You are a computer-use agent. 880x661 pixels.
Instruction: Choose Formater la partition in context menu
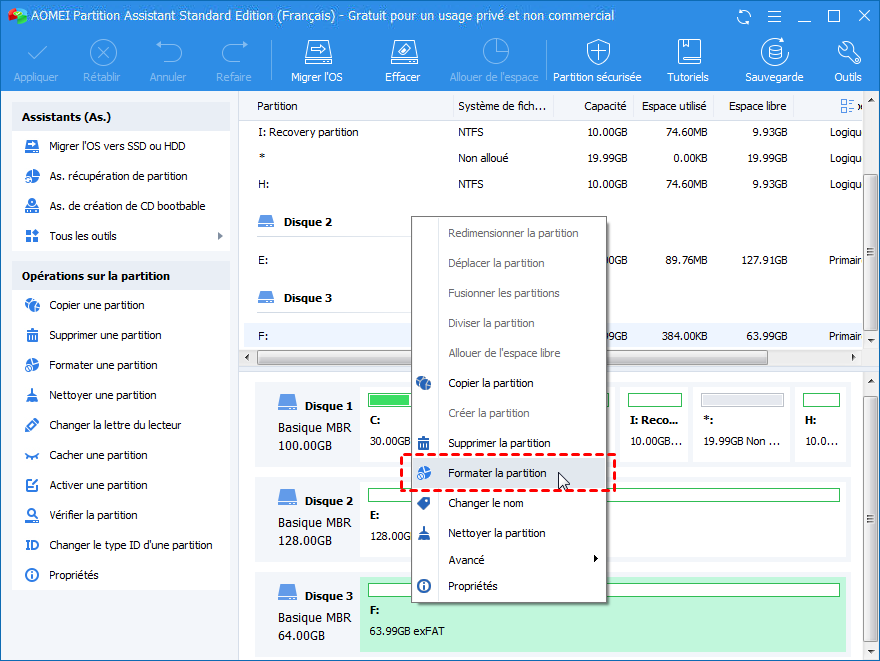(508, 474)
